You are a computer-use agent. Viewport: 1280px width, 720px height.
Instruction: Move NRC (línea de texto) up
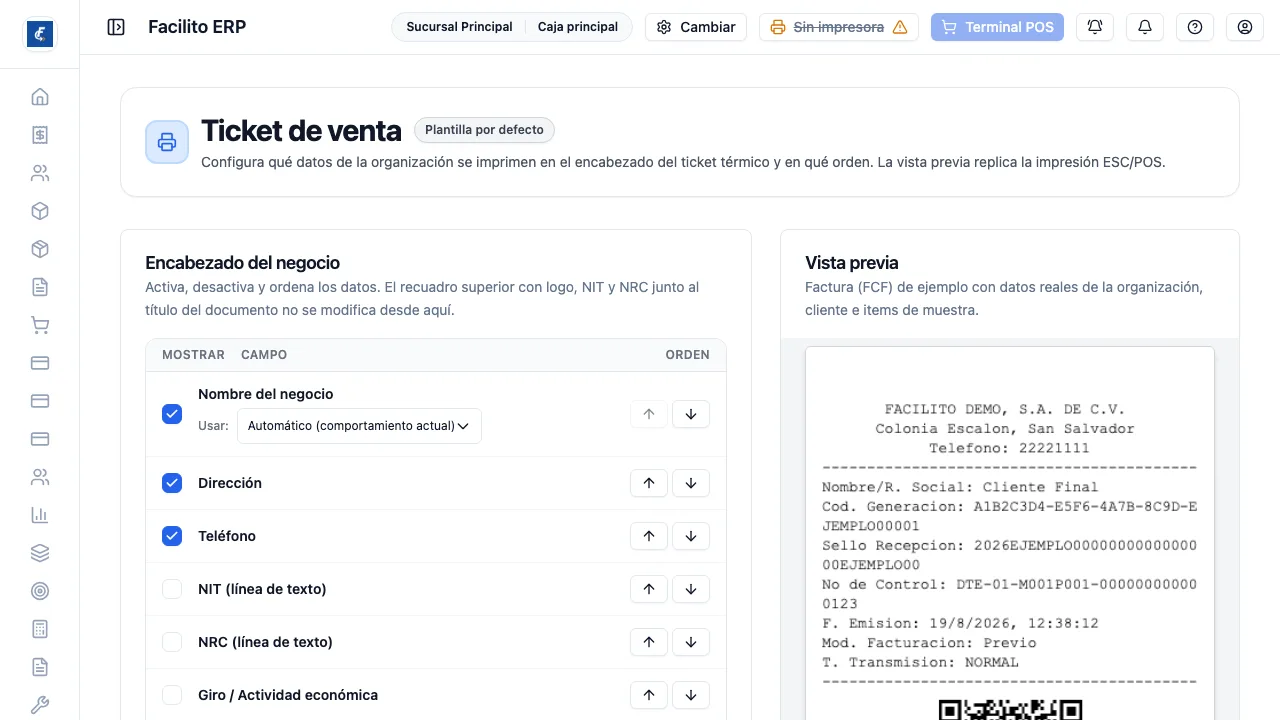click(x=649, y=642)
